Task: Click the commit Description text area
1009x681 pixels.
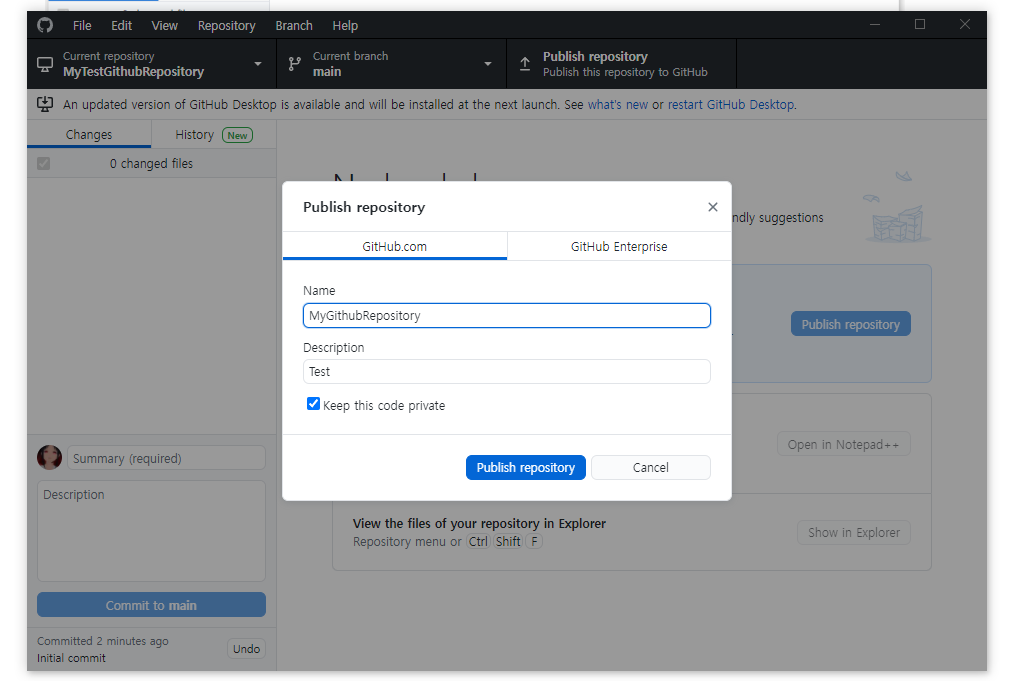Action: (151, 531)
